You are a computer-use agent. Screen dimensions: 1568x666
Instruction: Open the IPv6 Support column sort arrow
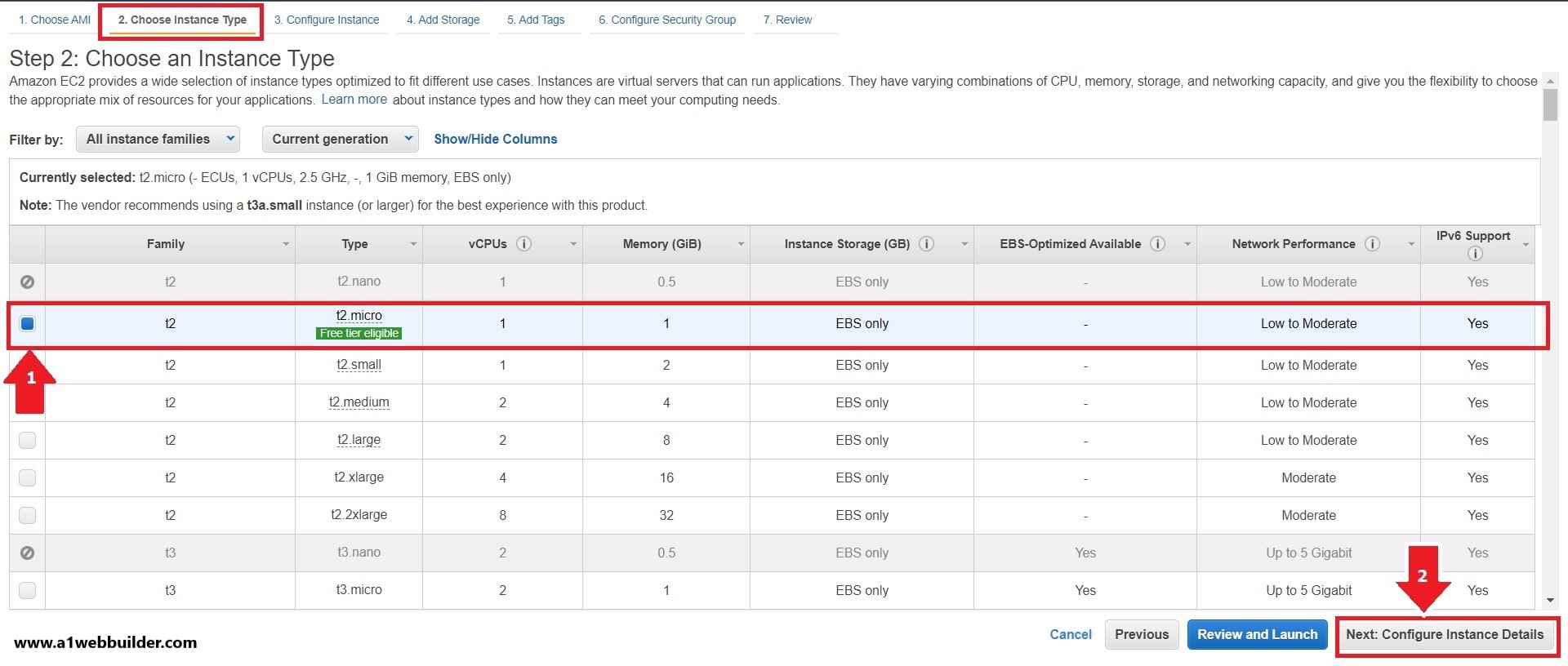(x=1526, y=245)
